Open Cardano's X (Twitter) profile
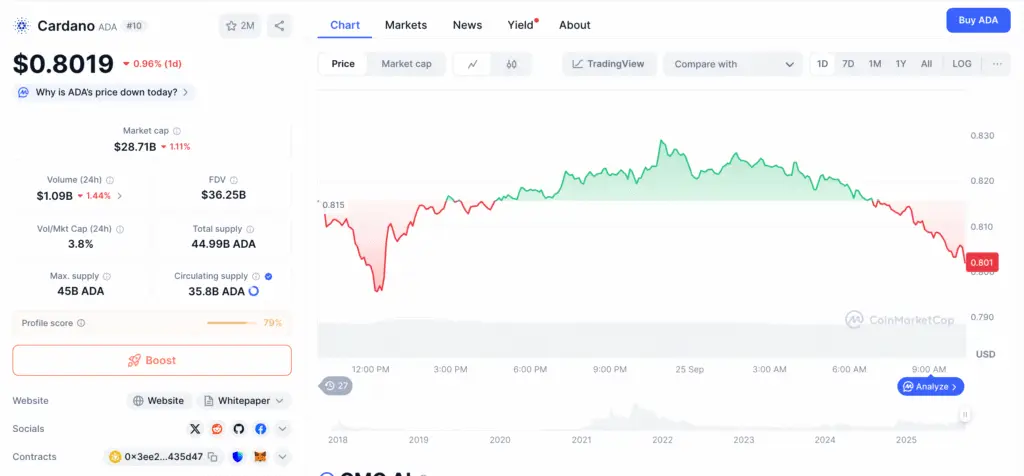Image resolution: width=1024 pixels, height=476 pixels. point(195,429)
